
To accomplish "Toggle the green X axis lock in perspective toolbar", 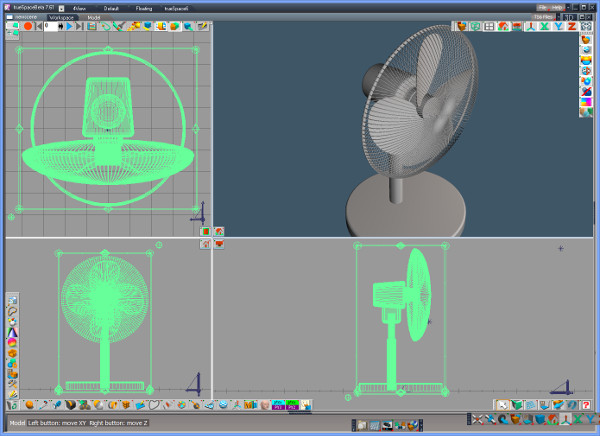I will (x=545, y=26).
